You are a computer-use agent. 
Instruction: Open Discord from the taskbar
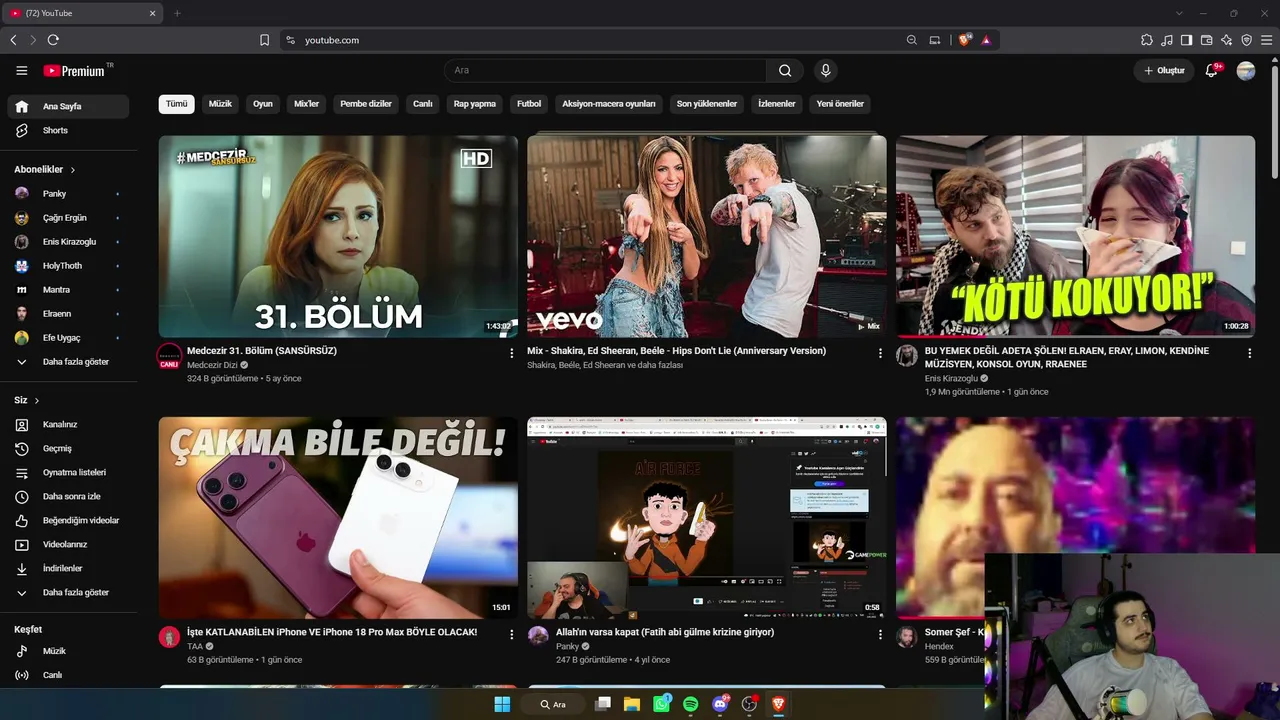pyautogui.click(x=720, y=704)
